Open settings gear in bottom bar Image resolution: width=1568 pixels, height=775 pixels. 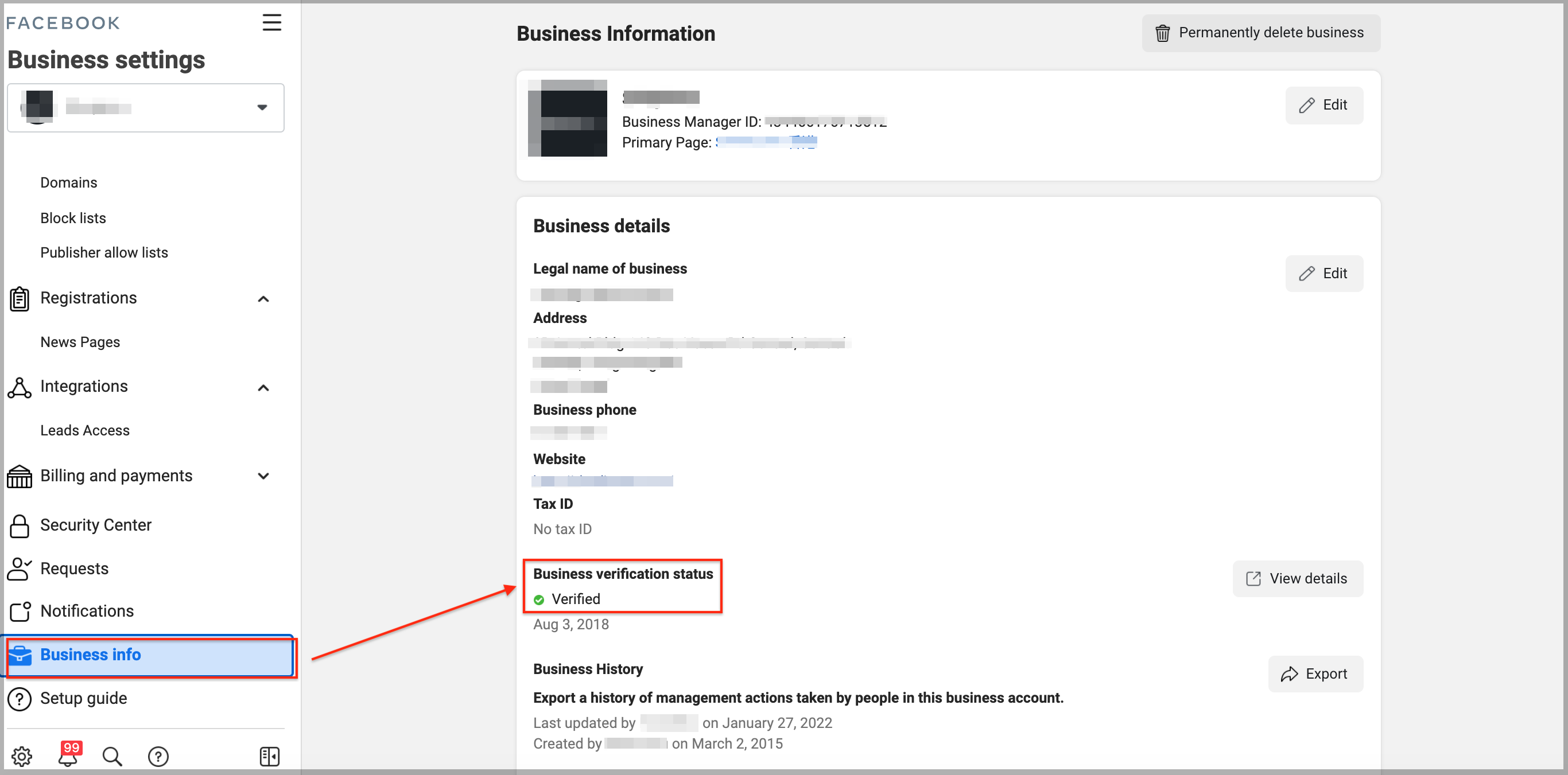(22, 756)
